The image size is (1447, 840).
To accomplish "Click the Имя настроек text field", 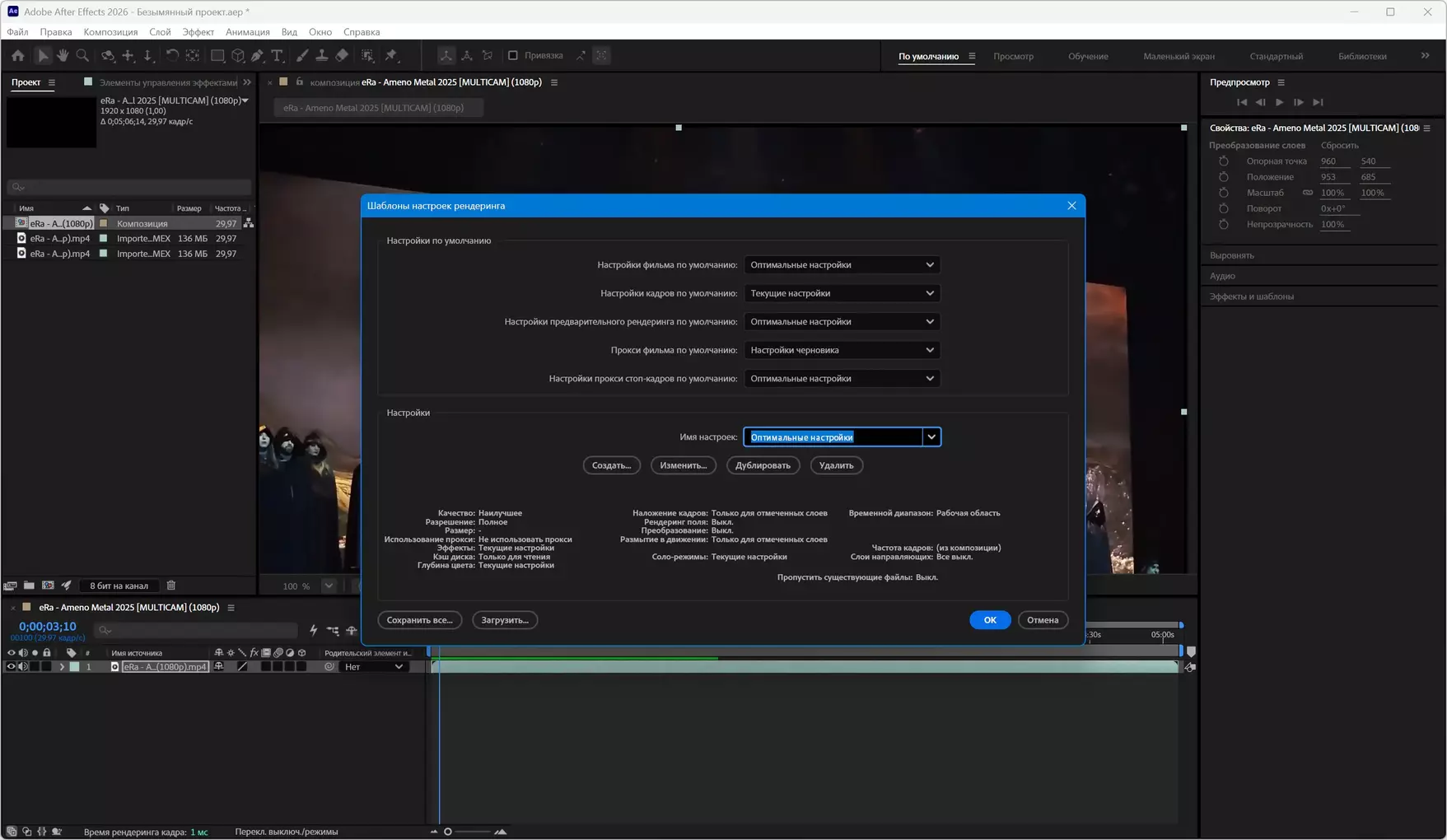I will pos(832,437).
